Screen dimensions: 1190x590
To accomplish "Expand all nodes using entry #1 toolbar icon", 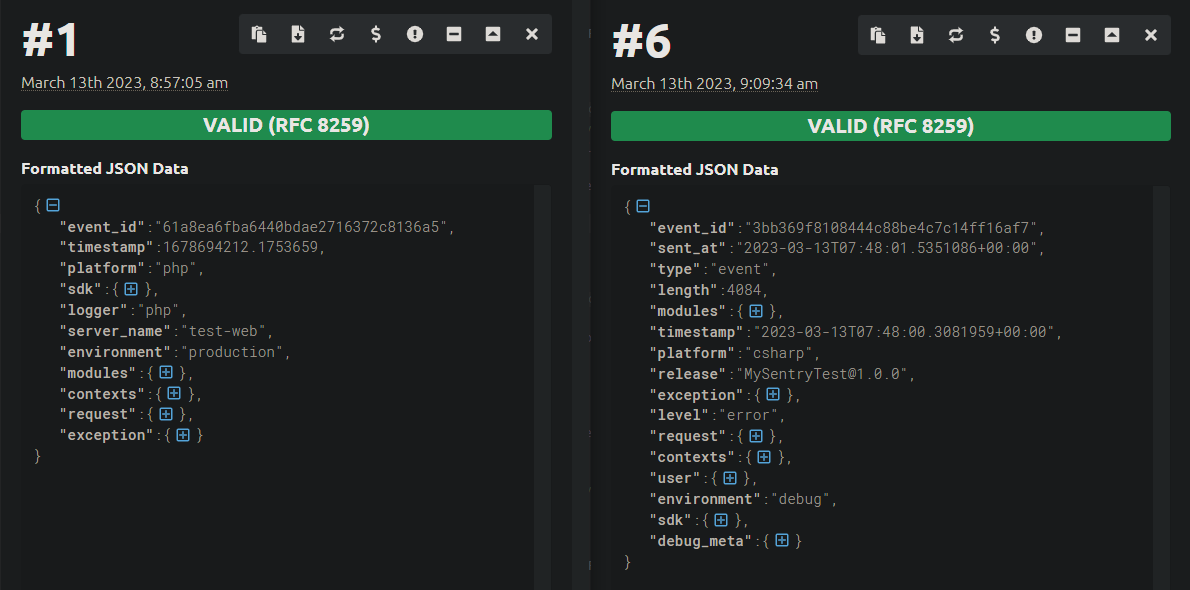I will click(x=493, y=33).
